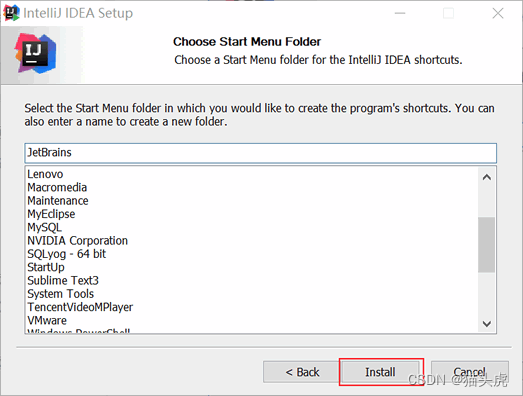
Task: Choose the Maintenance folder
Action: (58, 201)
